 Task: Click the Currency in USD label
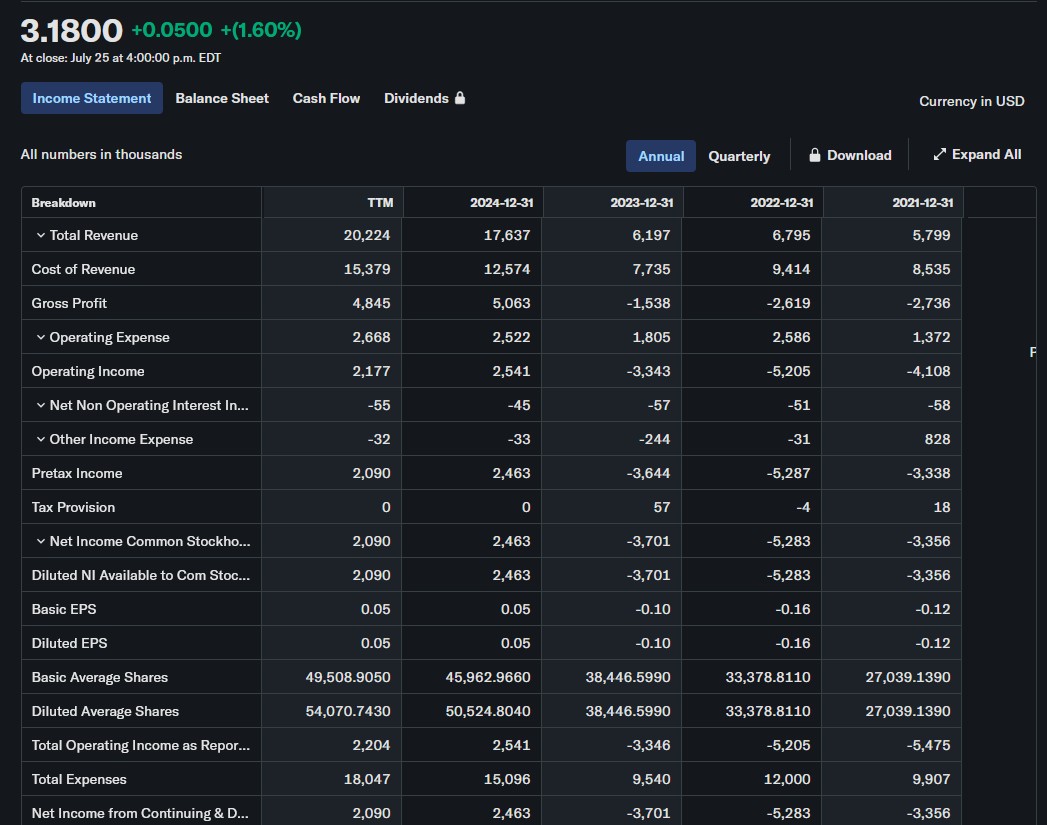(x=972, y=101)
